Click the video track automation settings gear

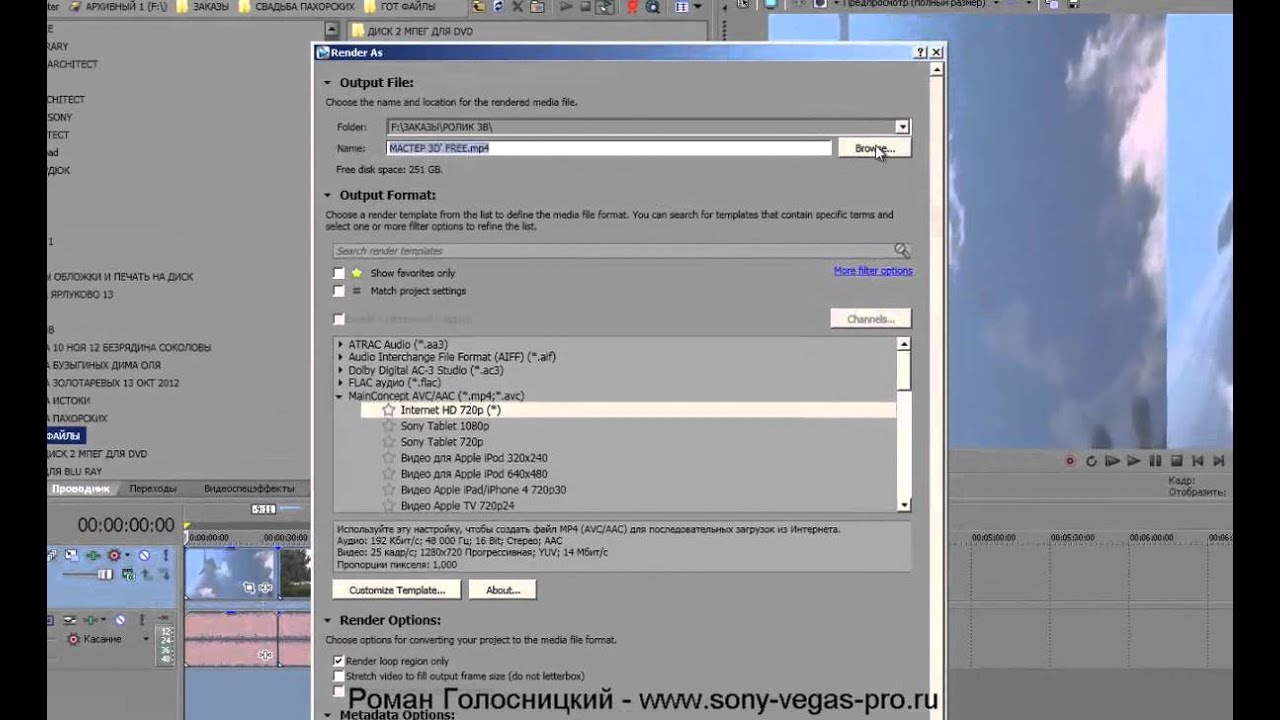[x=115, y=555]
